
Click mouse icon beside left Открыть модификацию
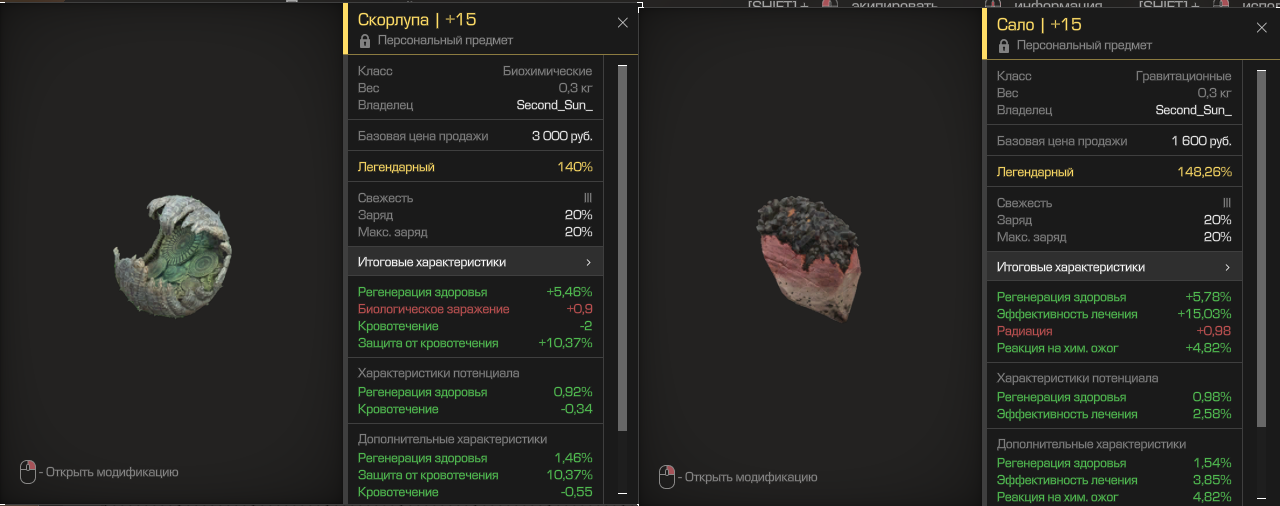28,472
